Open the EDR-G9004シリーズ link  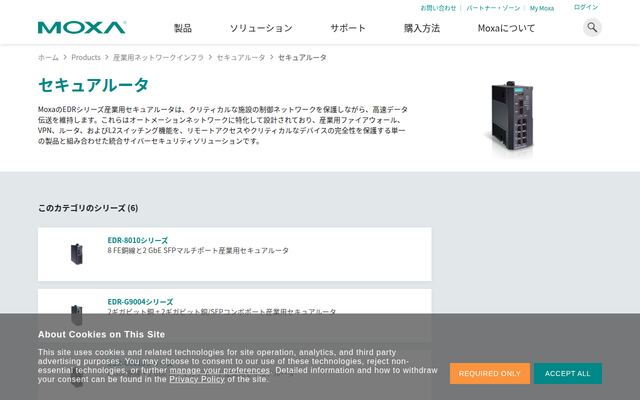(140, 302)
